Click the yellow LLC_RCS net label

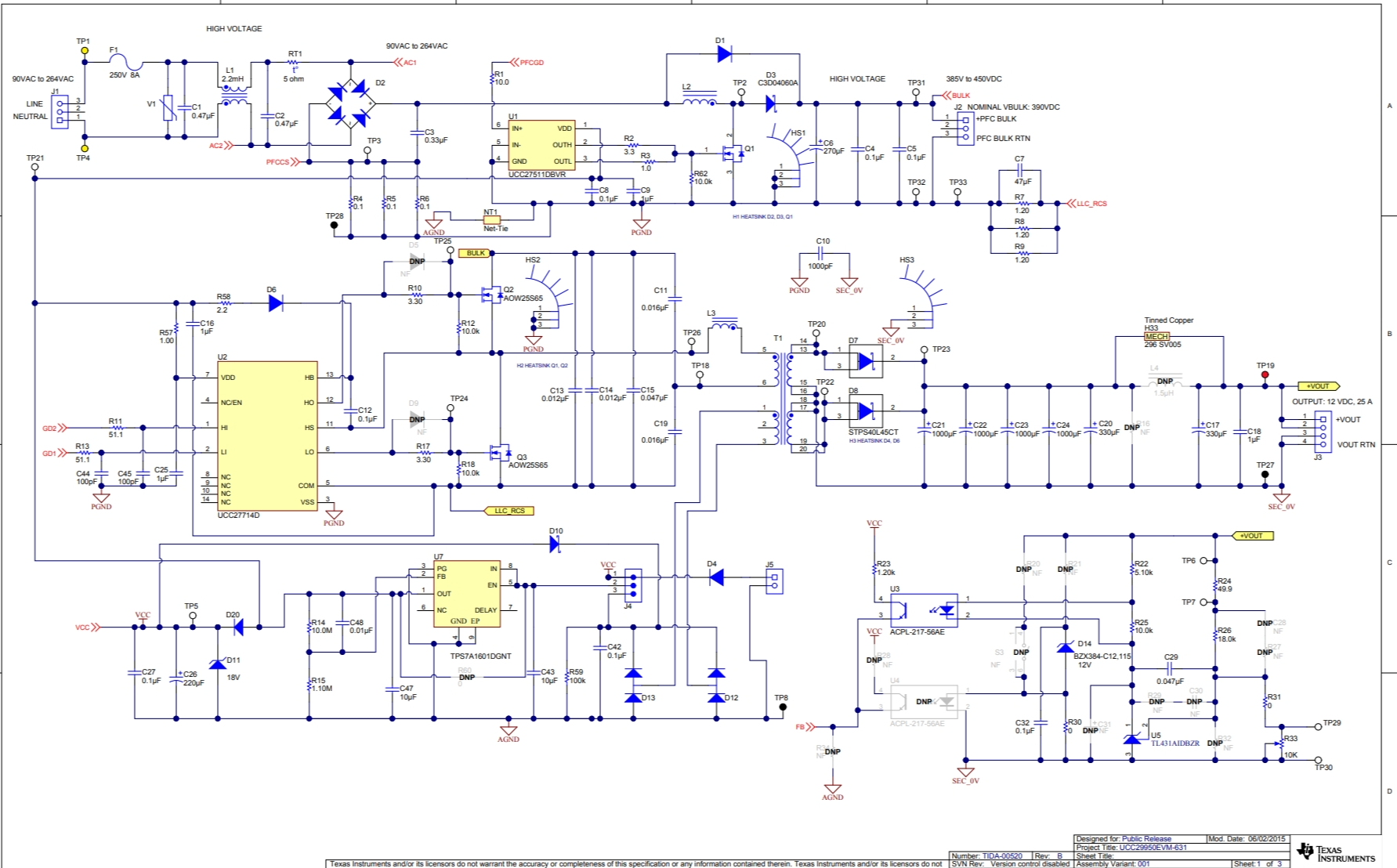click(x=509, y=511)
